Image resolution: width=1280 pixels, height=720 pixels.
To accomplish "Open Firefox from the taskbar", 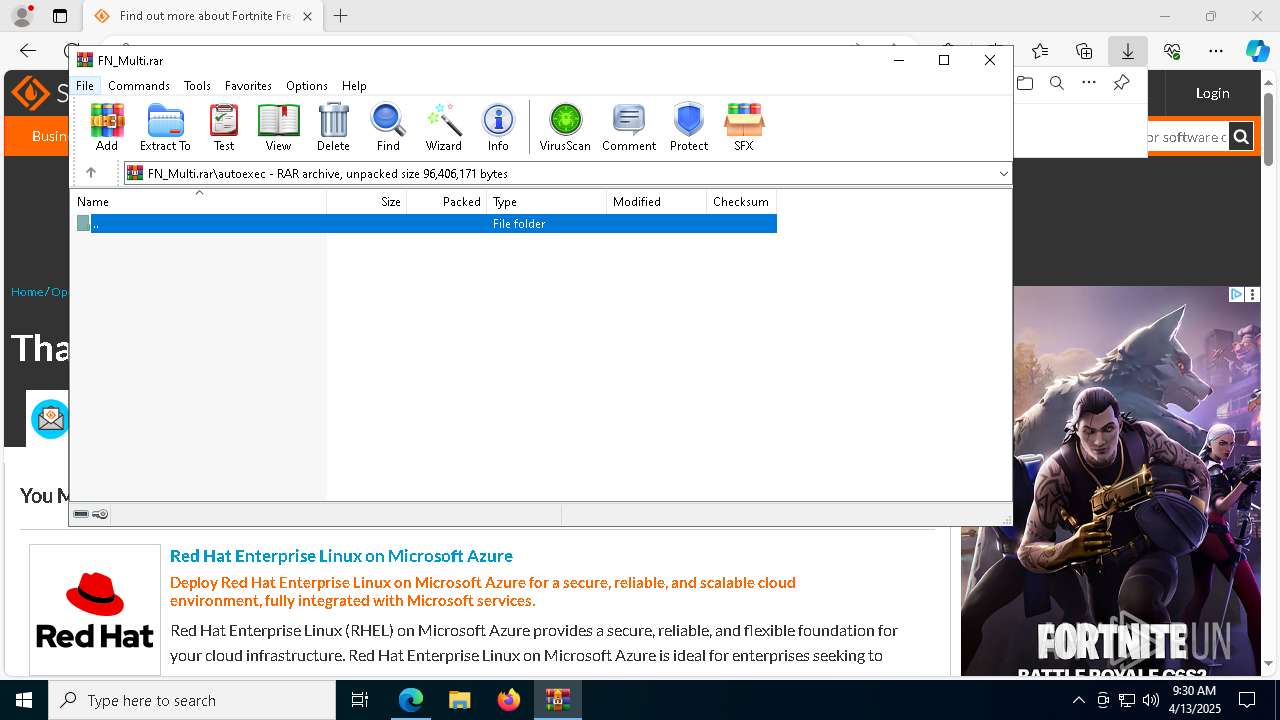I will tap(508, 700).
